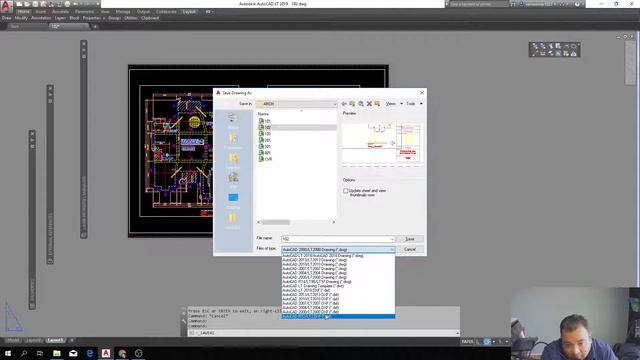The width and height of the screenshot is (640, 360).
Task: Choose AutoCAD LT 2018 Drawing (*.dwg) option
Action: 338,256
